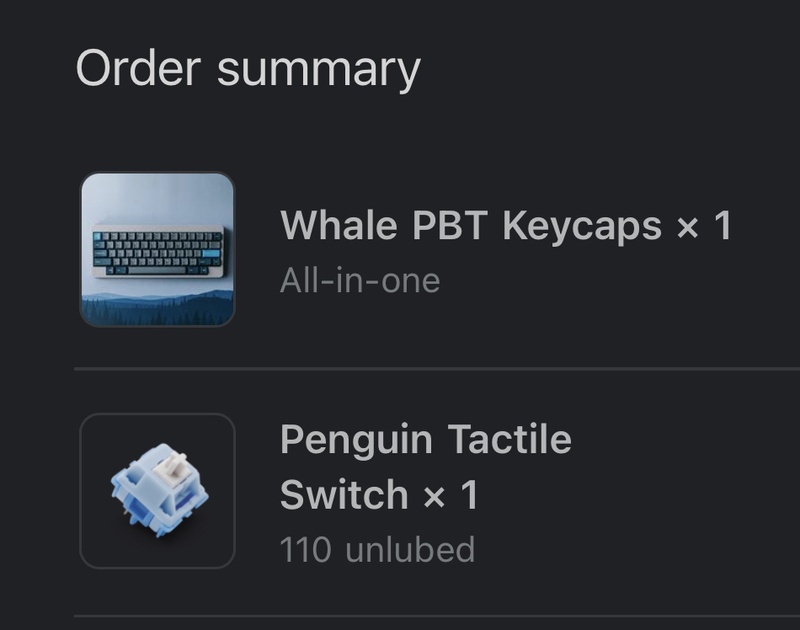Click the All-in-one variant label
The width and height of the screenshot is (800, 630).
pyautogui.click(x=360, y=281)
